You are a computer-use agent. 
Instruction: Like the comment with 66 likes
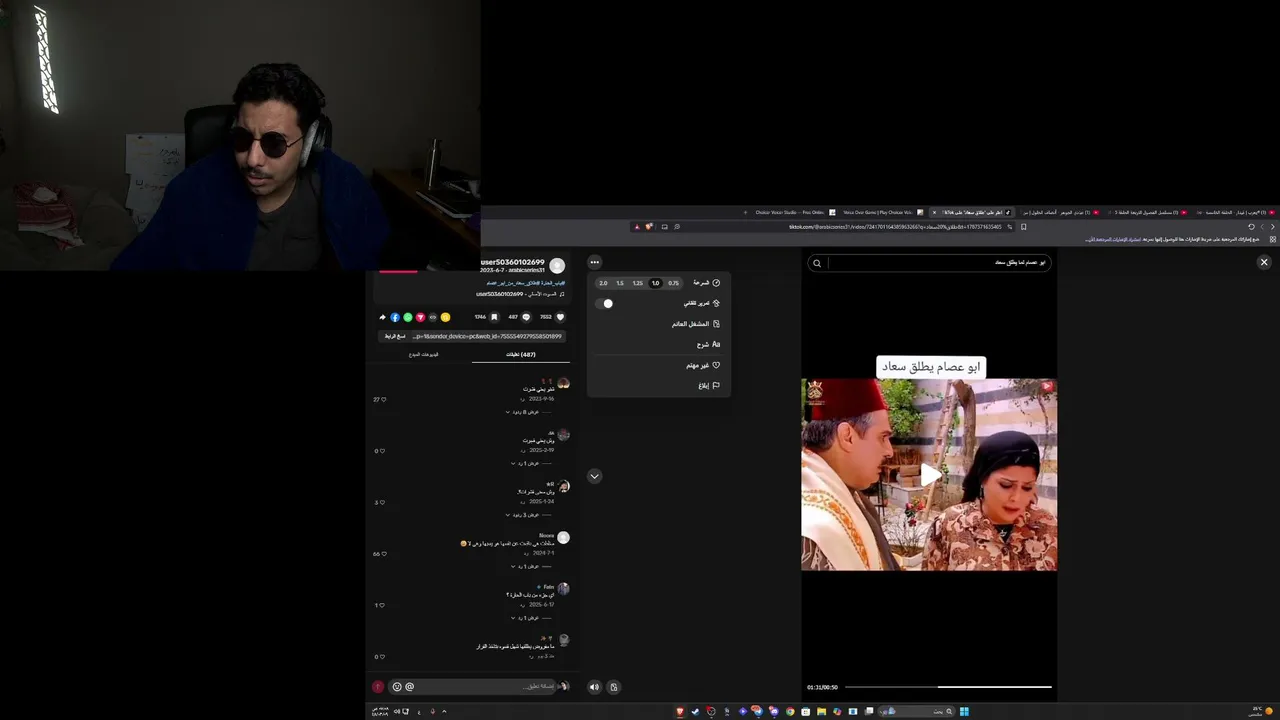(383, 554)
